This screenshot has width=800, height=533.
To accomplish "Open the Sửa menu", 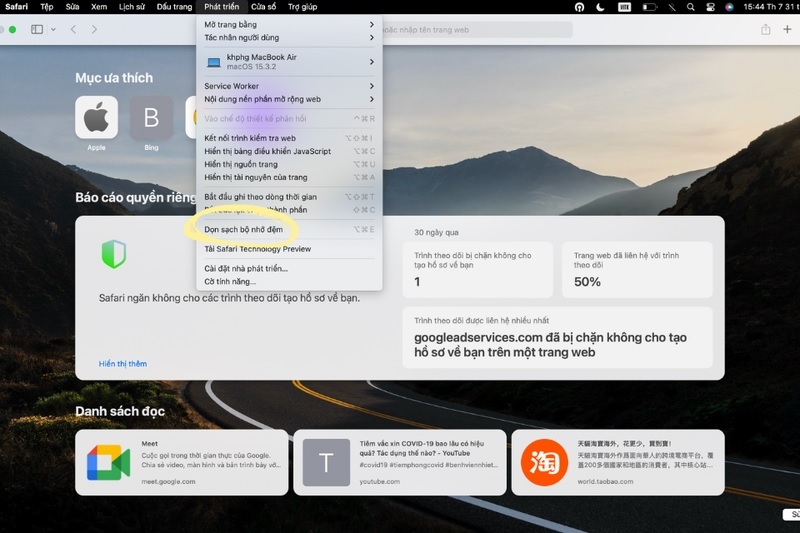I will 72,7.
